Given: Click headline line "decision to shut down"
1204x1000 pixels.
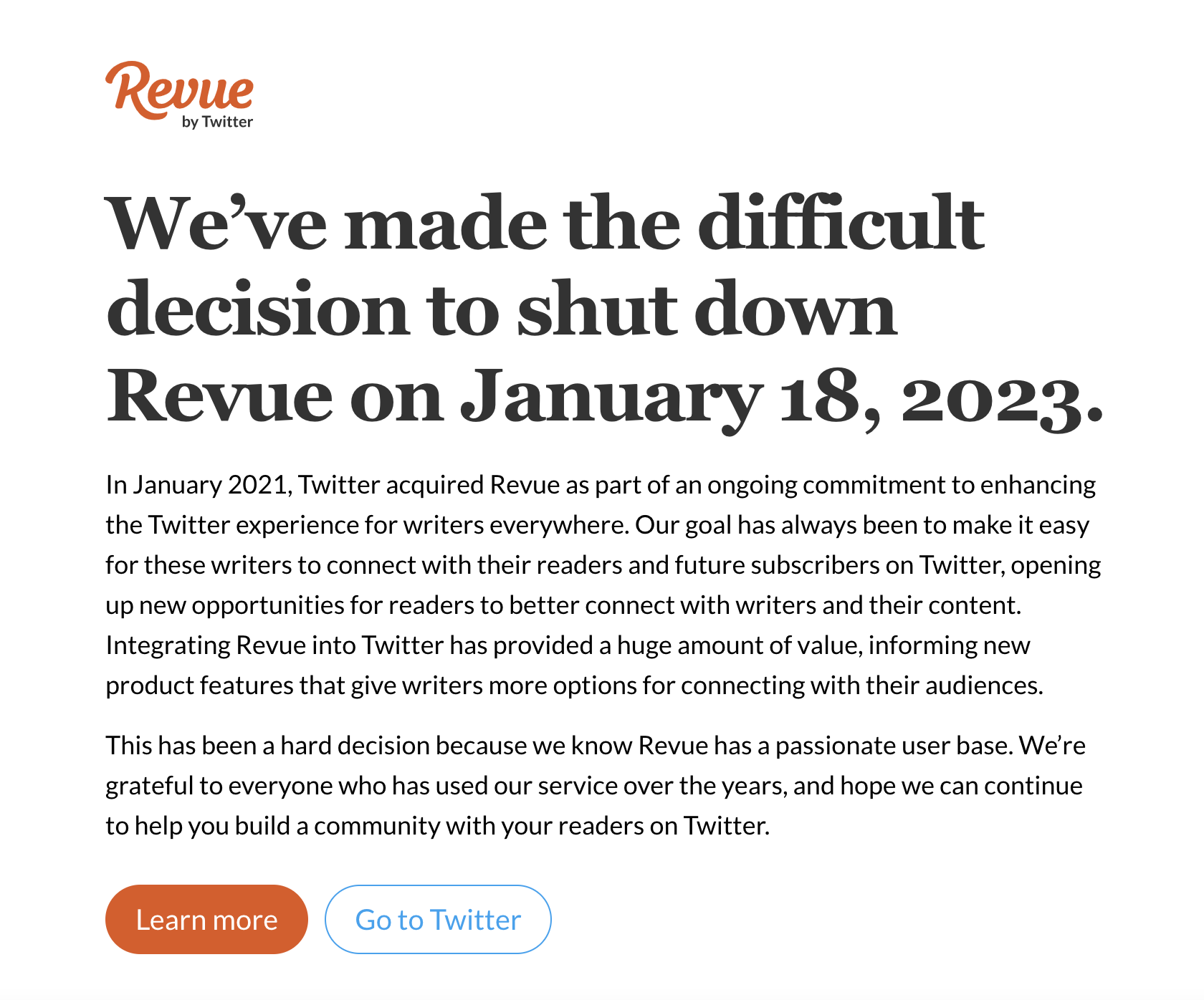Looking at the screenshot, I should 502,309.
